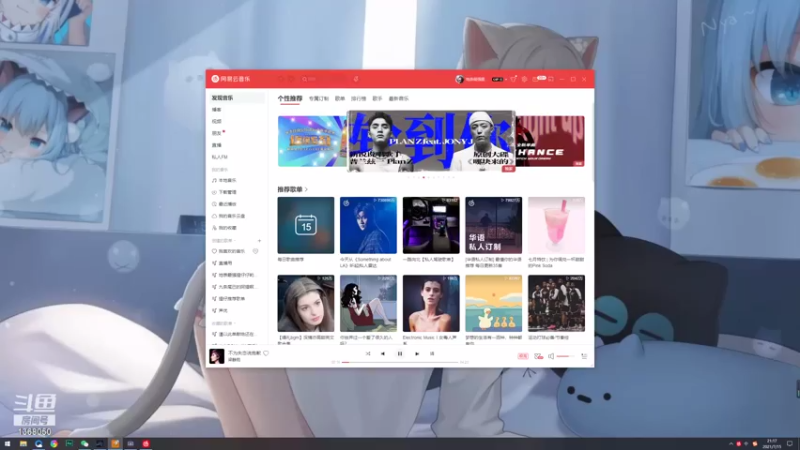
Task: Click the NetEase Cloud Music logo
Action: click(x=231, y=79)
